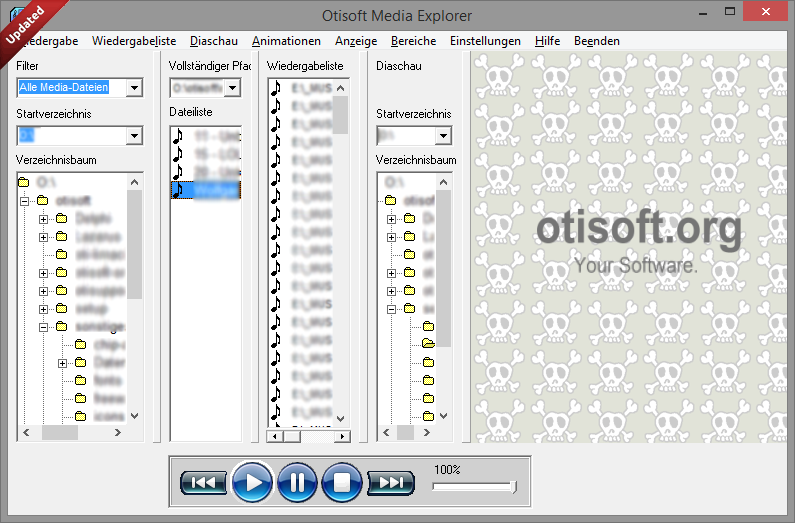Stop playback with the Stop button
Screen dimensions: 795x523
(x=342, y=482)
